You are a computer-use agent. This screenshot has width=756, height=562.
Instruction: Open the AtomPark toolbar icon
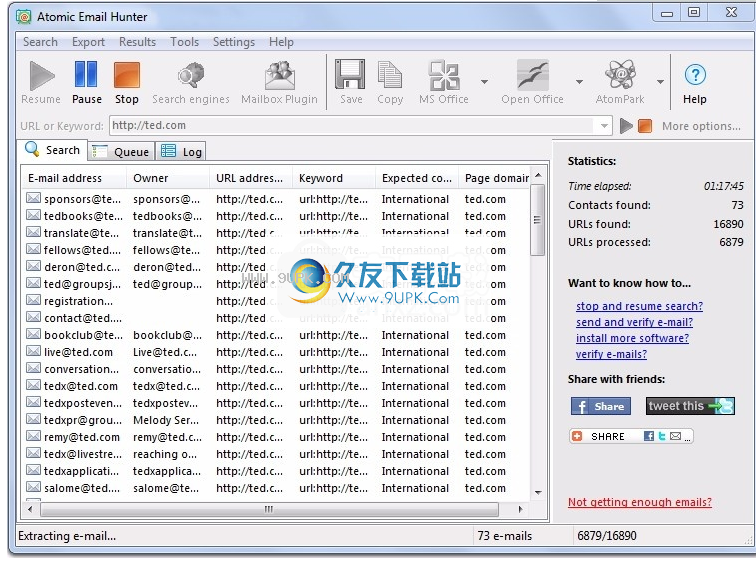(x=621, y=75)
